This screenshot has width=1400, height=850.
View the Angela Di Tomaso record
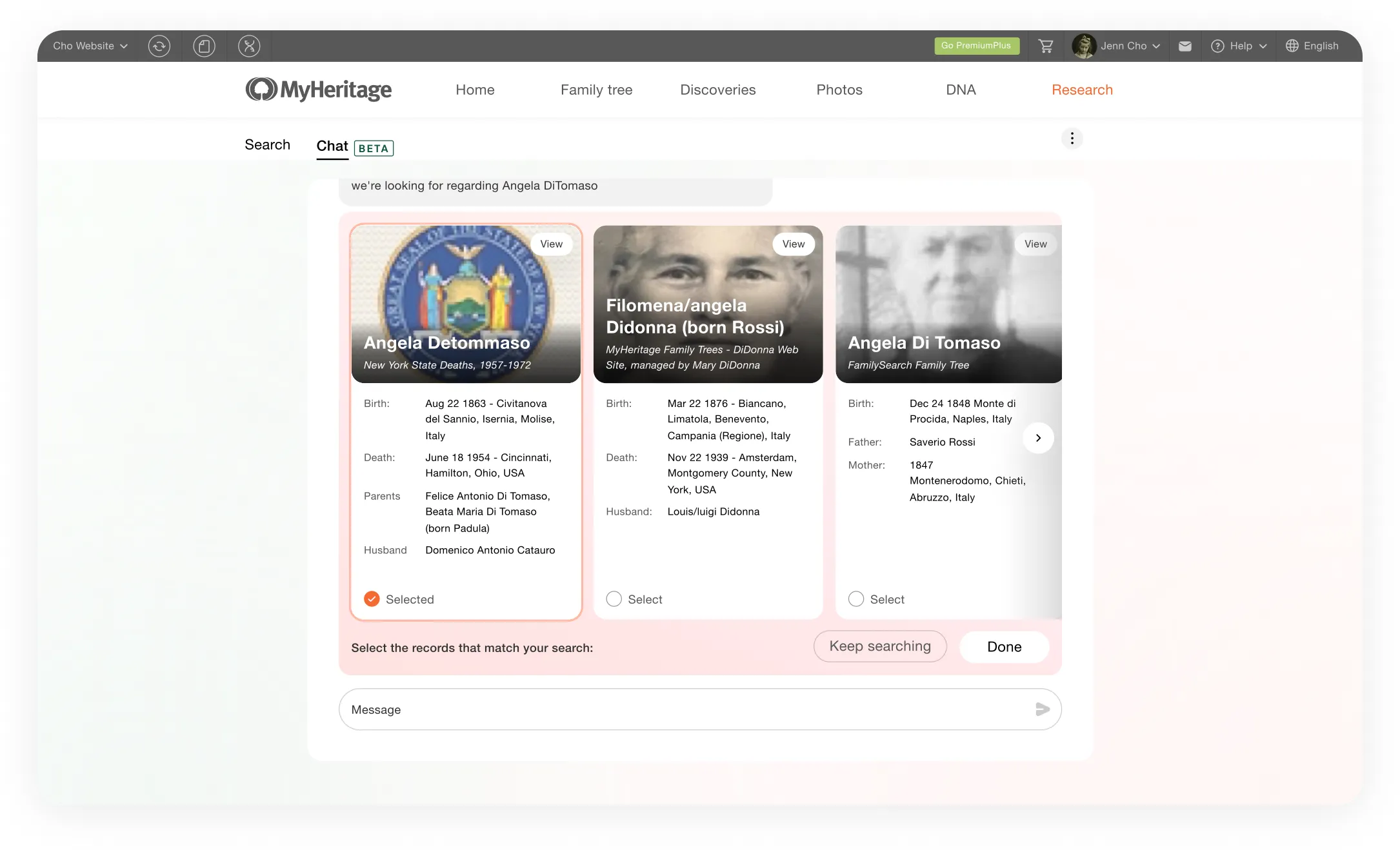click(x=1035, y=244)
